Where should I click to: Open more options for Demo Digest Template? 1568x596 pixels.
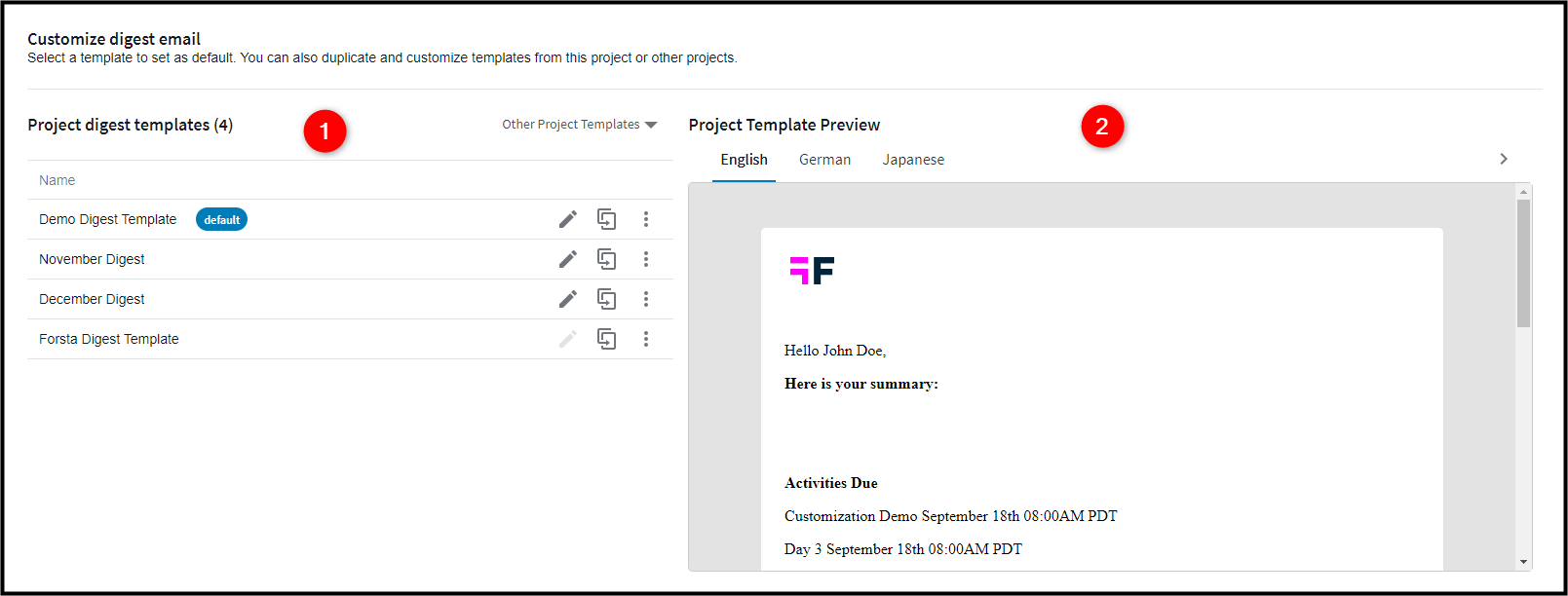pyautogui.click(x=645, y=219)
